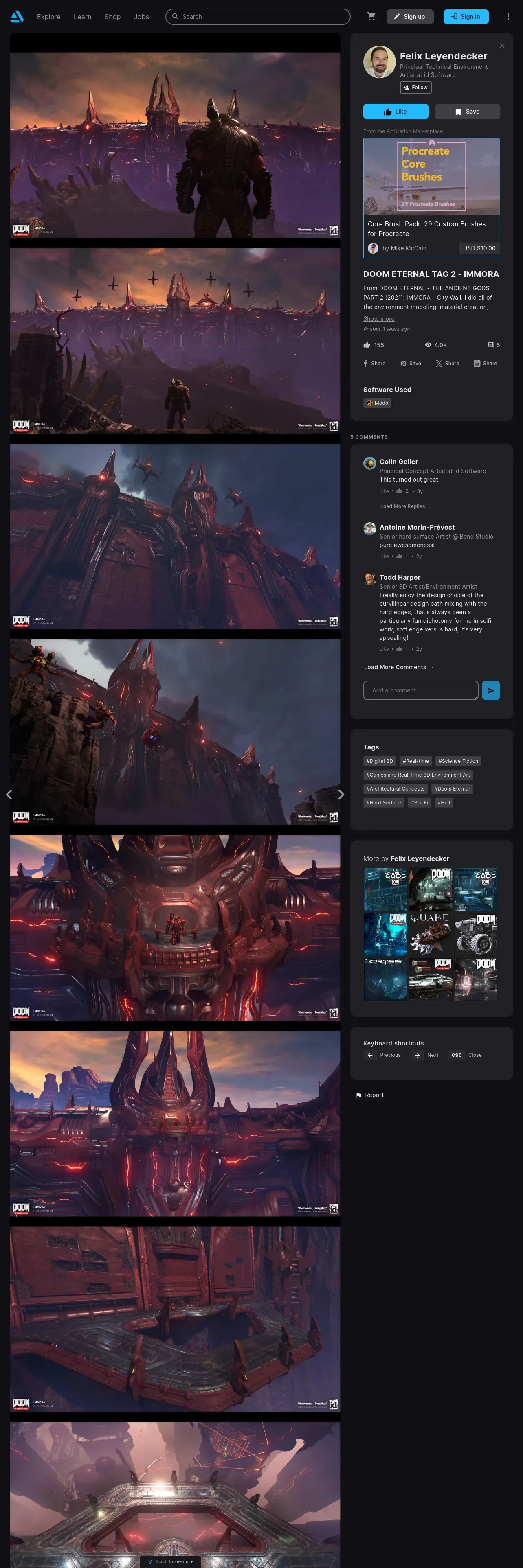Select the #Sci-Fi tag

(x=420, y=803)
